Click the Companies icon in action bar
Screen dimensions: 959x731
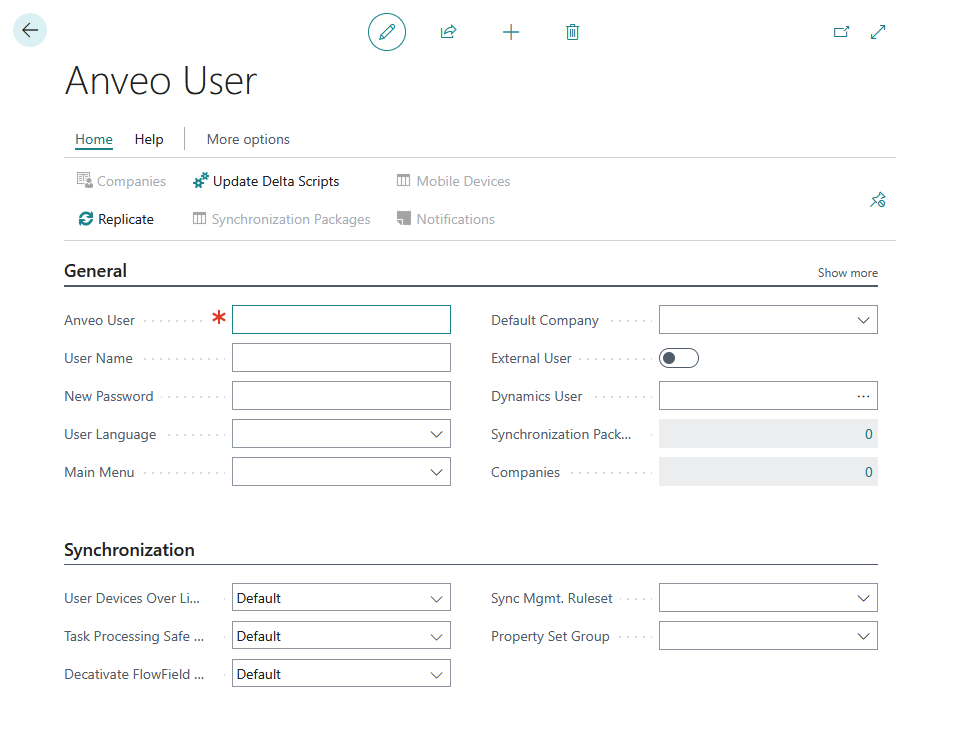point(84,180)
